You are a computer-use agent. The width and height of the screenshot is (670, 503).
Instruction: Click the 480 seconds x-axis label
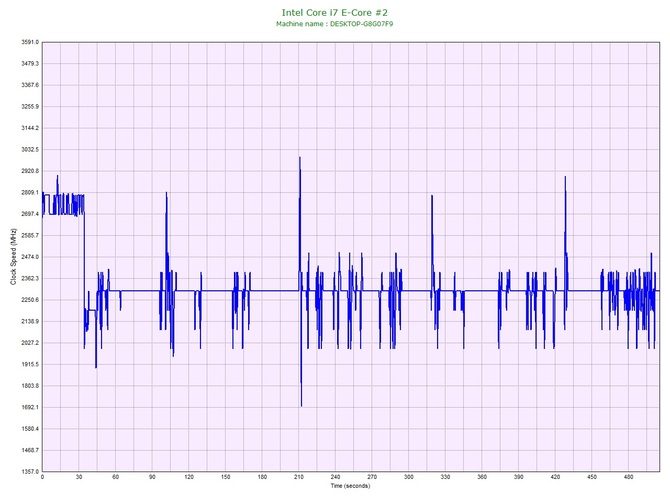pos(629,477)
